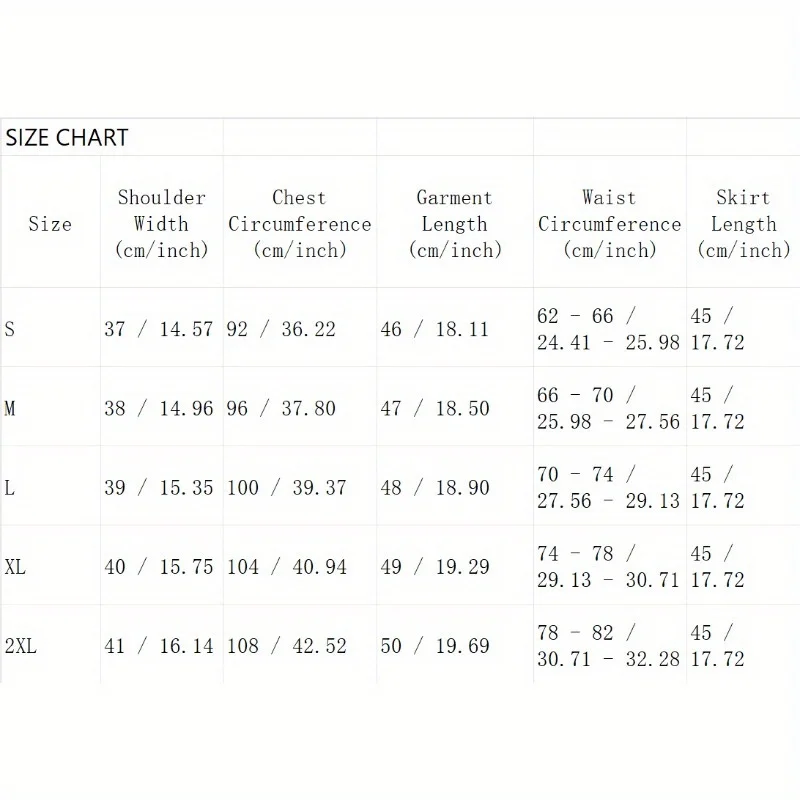The width and height of the screenshot is (800, 800).
Task: Select the 50 / 19.69 garment length cell
Action: click(x=435, y=646)
